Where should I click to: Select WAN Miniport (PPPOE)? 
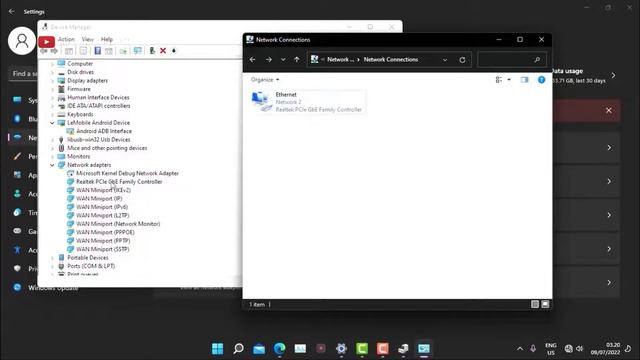(x=105, y=232)
